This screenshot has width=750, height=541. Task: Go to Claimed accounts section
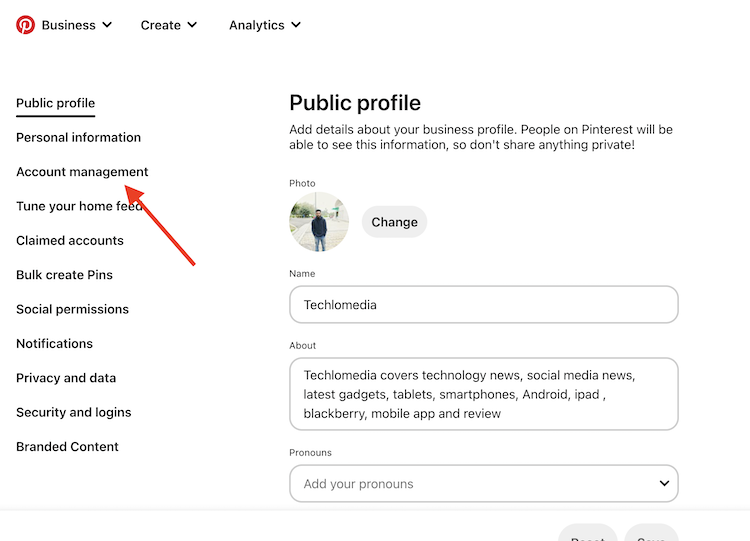tap(70, 241)
